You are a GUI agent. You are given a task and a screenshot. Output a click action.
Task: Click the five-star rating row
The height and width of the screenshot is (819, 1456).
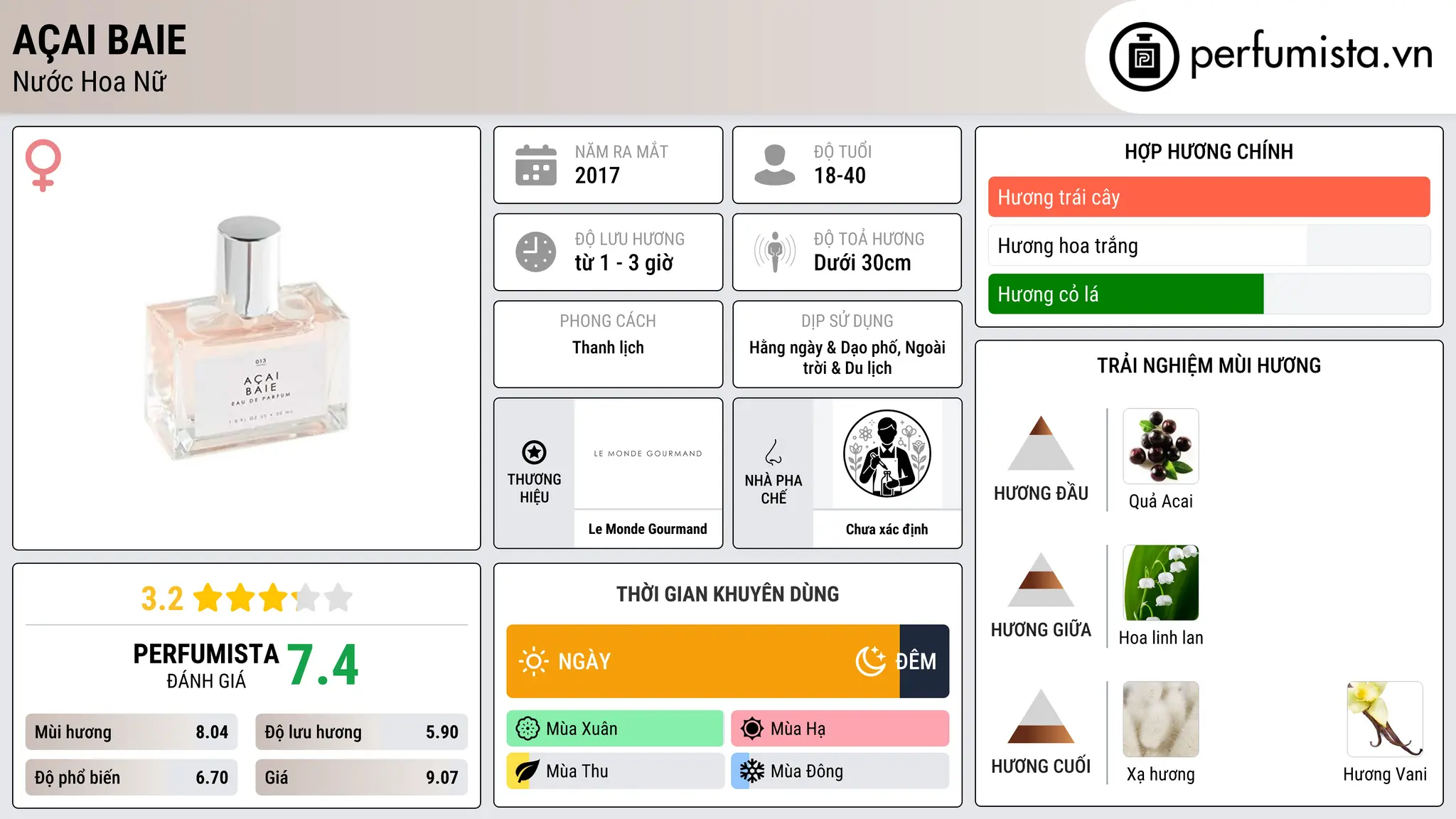273,598
